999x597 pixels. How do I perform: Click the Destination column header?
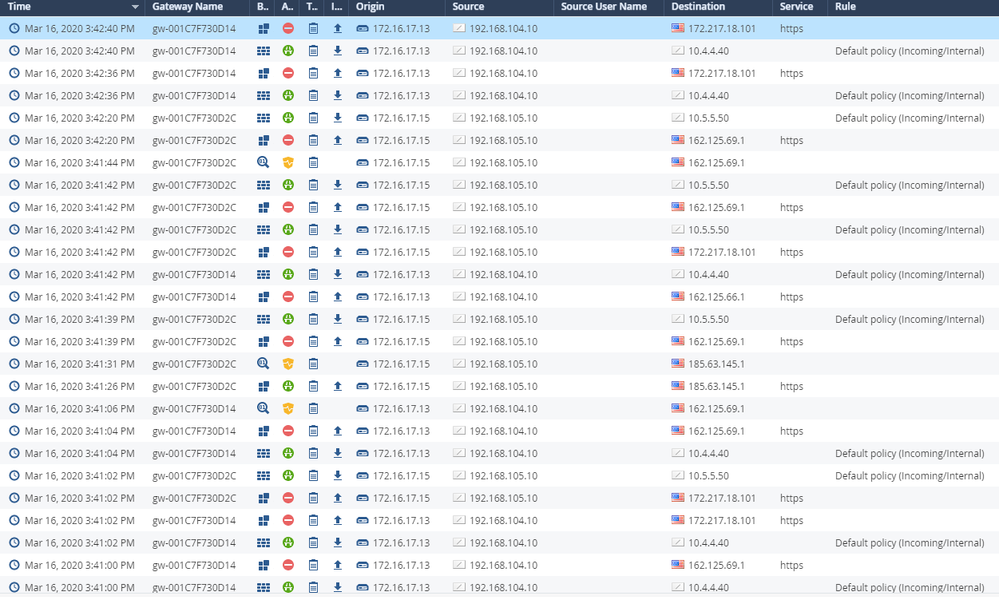(698, 7)
